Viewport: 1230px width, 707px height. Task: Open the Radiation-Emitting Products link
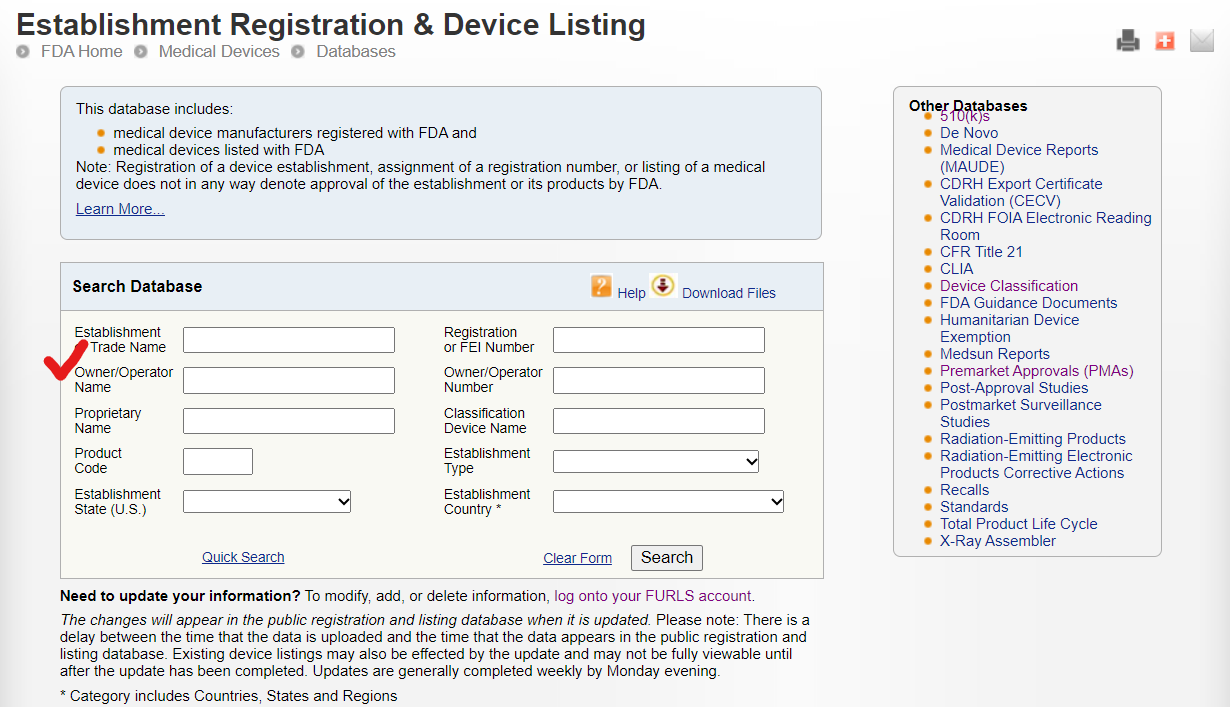tap(1033, 439)
